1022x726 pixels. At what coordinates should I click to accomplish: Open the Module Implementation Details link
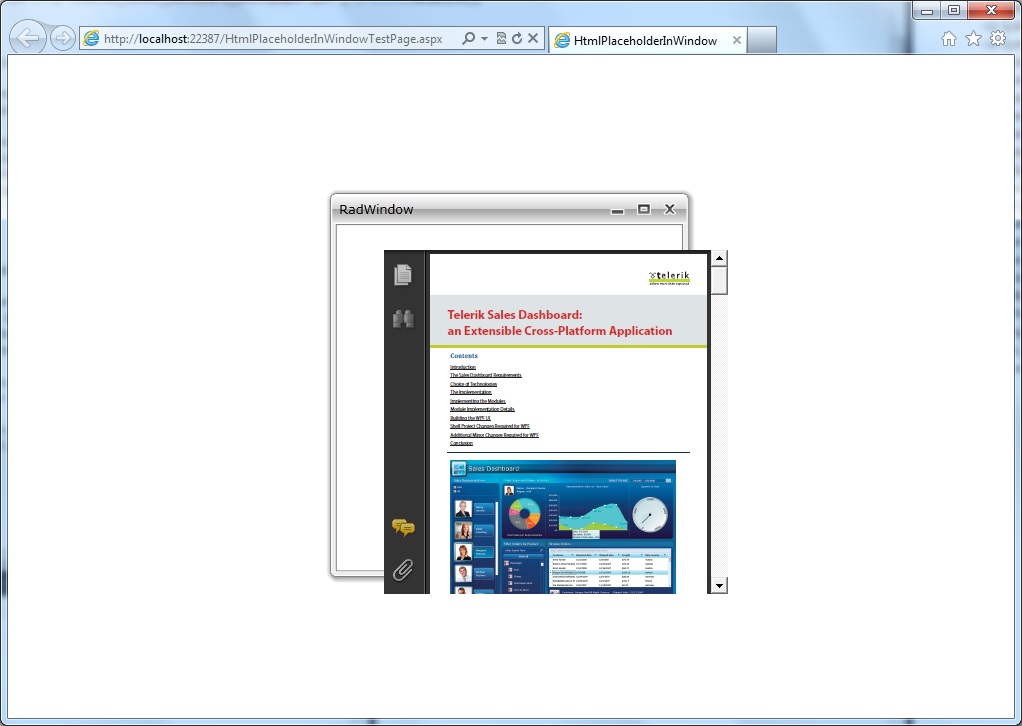pyautogui.click(x=482, y=409)
